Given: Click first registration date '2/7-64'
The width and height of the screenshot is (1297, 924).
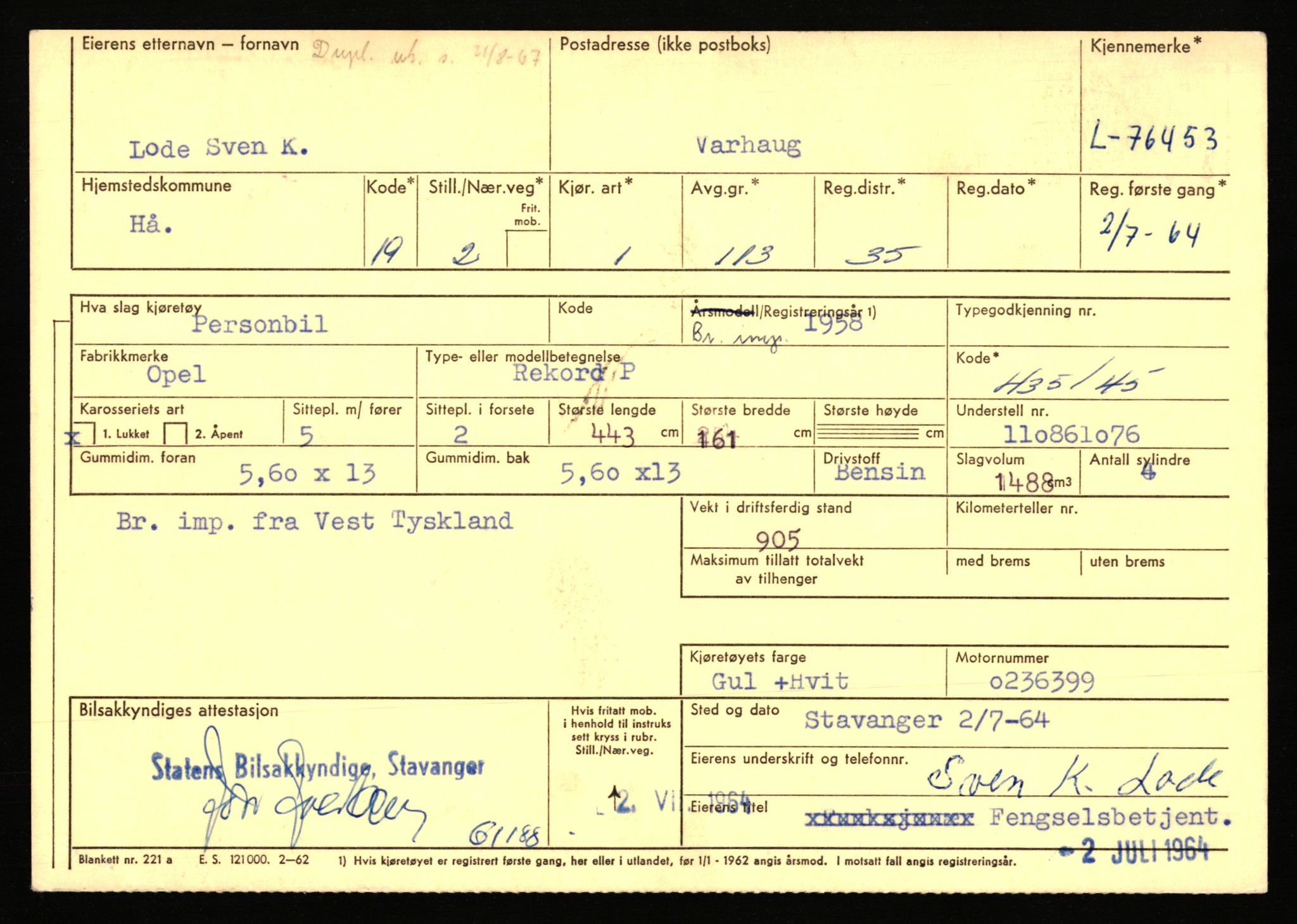Looking at the screenshot, I should 1149,232.
